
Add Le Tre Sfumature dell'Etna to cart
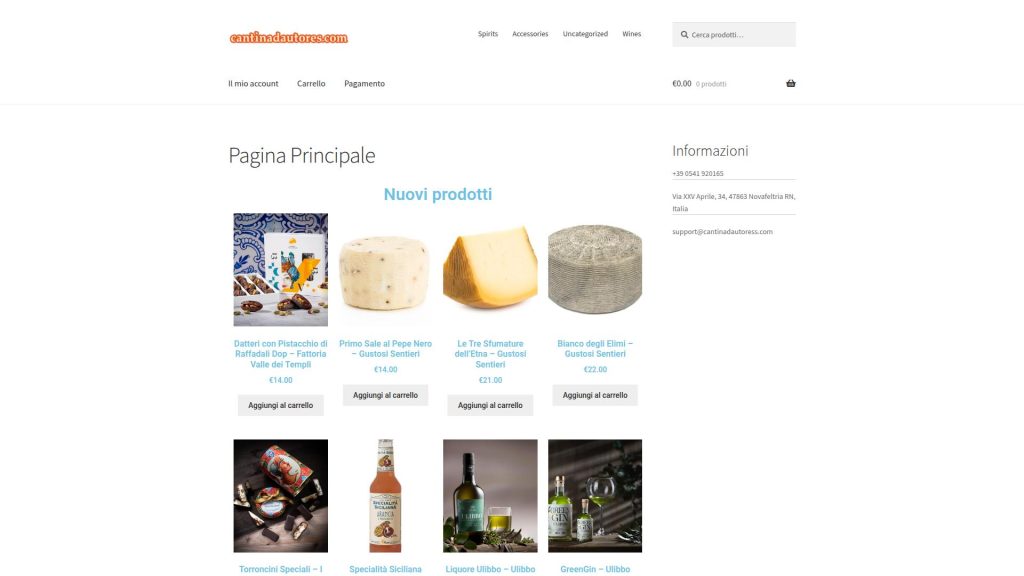coord(490,406)
